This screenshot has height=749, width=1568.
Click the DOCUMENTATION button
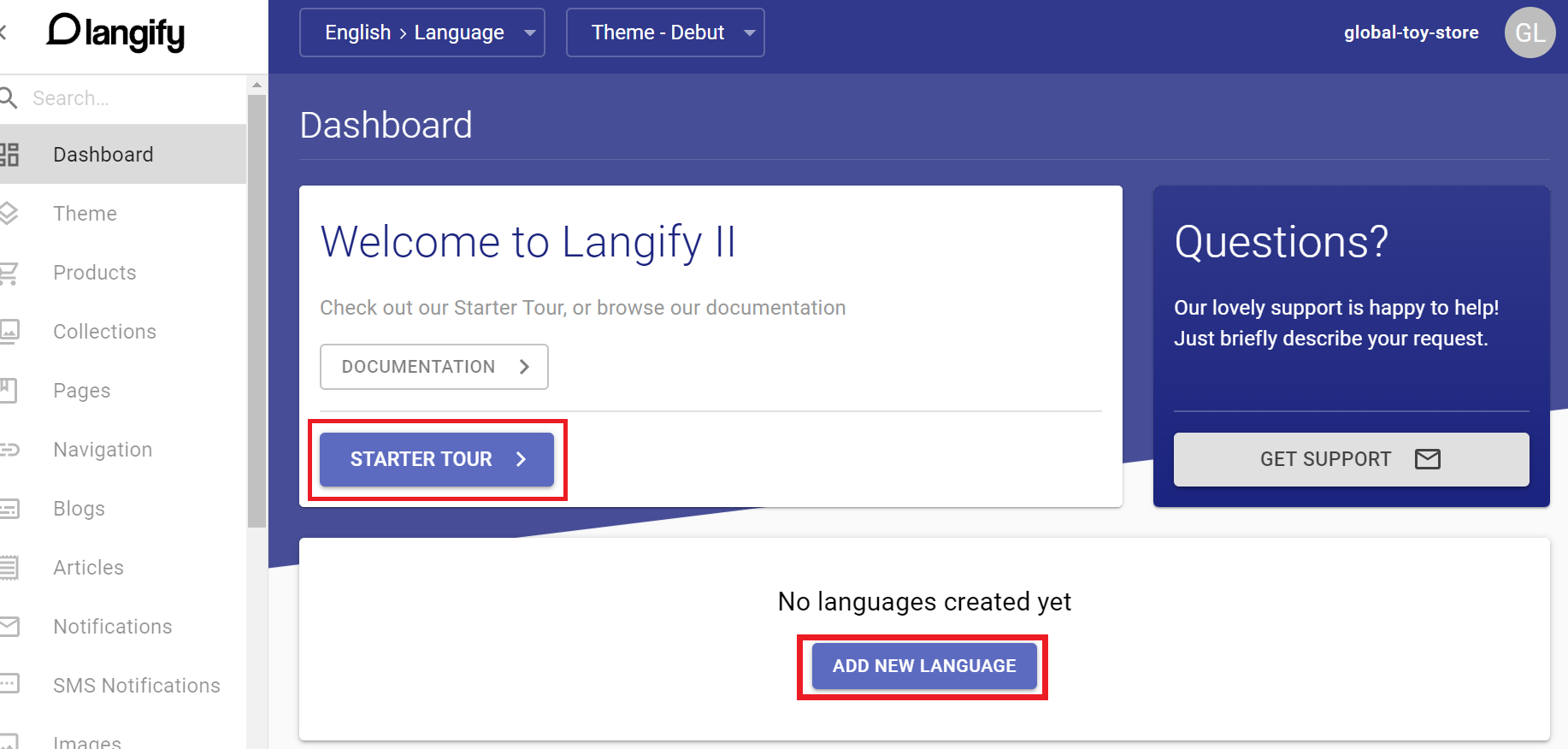coord(434,367)
